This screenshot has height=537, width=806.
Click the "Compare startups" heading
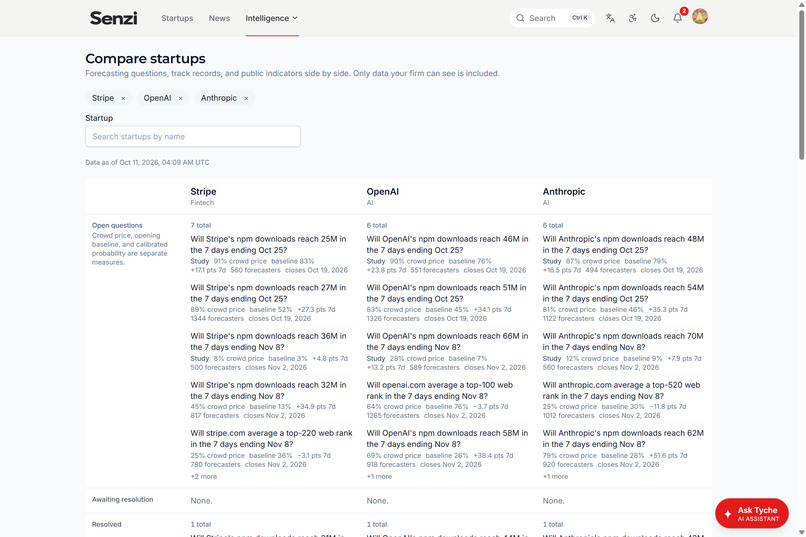point(145,59)
